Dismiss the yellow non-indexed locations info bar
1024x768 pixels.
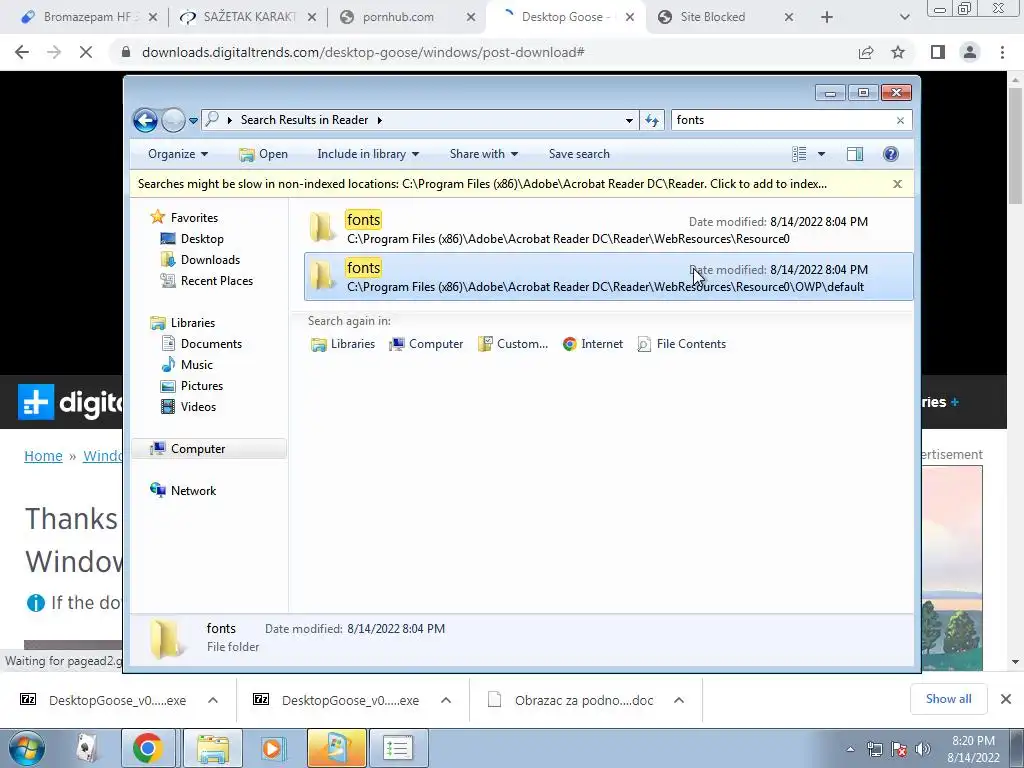click(x=897, y=184)
